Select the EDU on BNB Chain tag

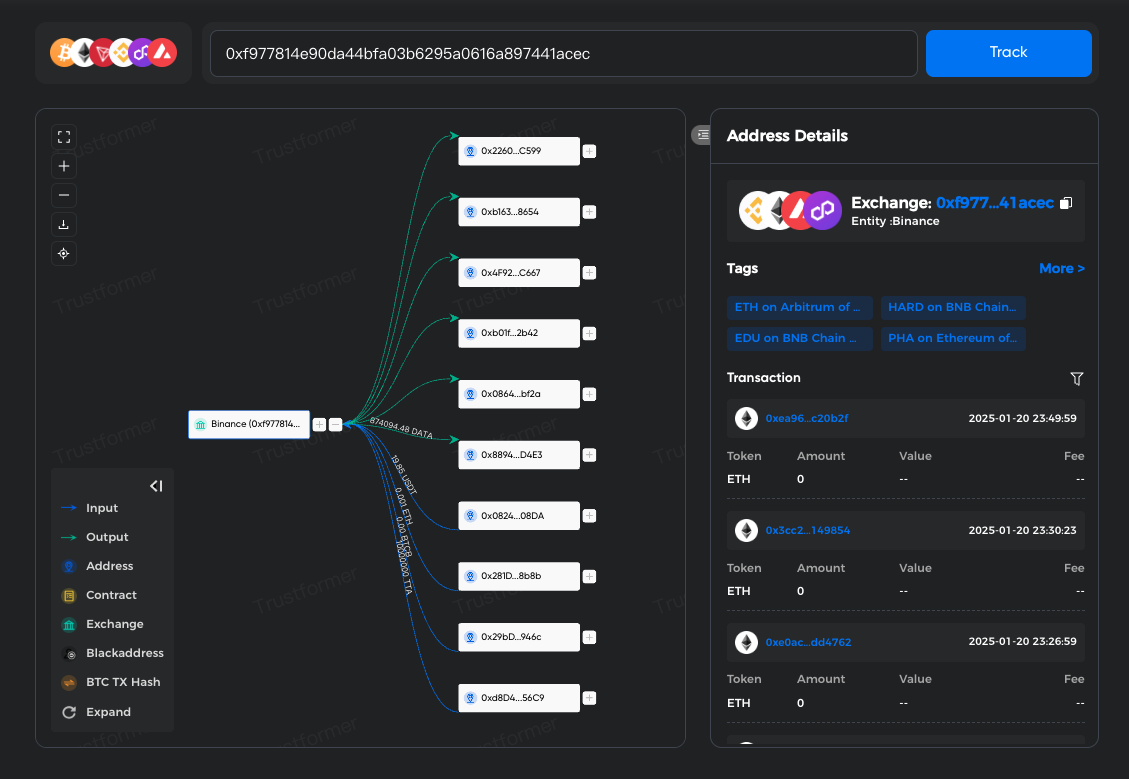[x=799, y=338]
